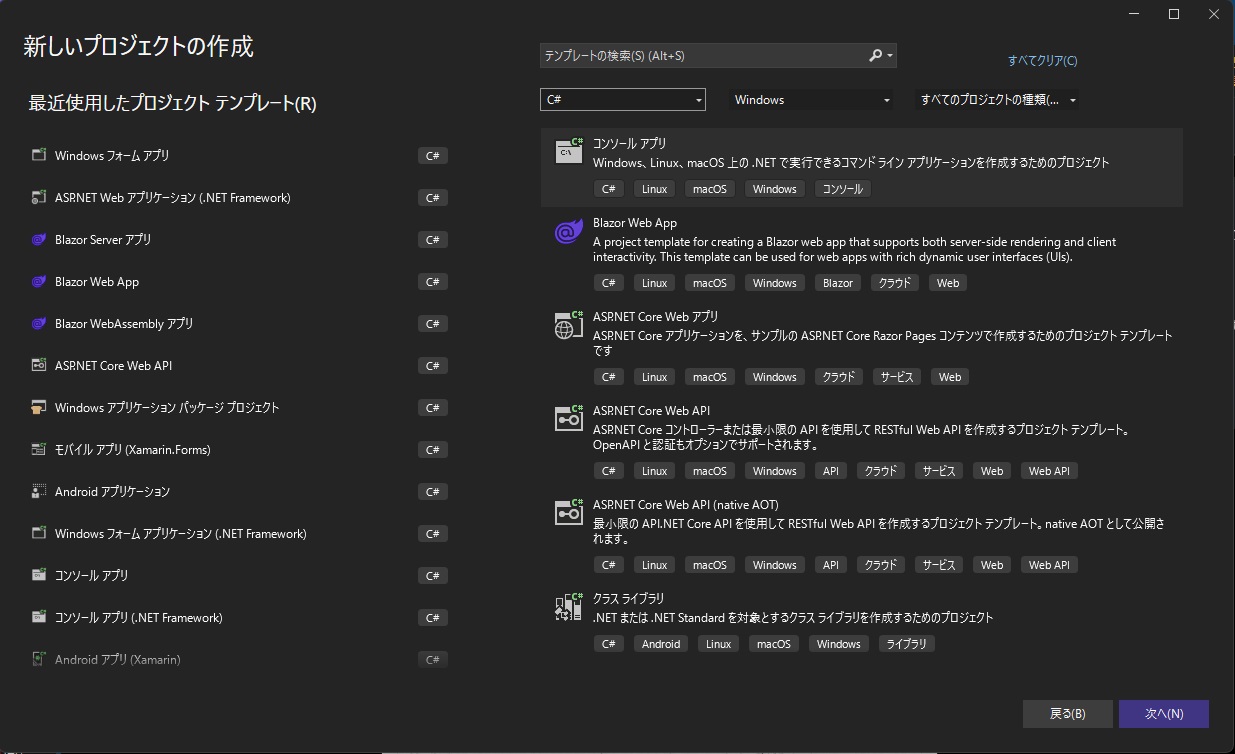Click the ASP.NET Core Web API template icon
This screenshot has width=1235, height=754.
point(569,419)
